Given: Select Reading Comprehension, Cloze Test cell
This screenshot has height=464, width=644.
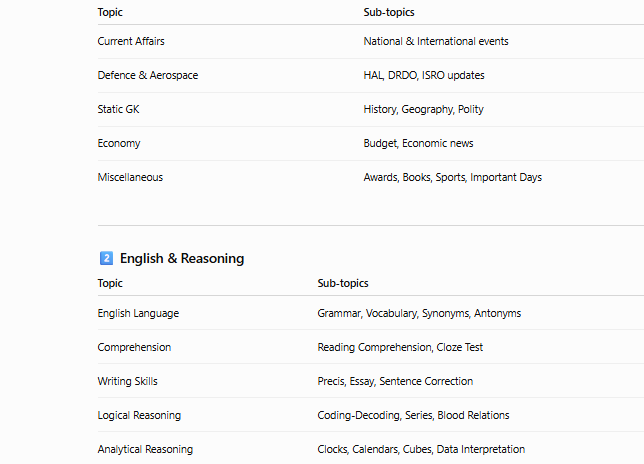Looking at the screenshot, I should 400,347.
